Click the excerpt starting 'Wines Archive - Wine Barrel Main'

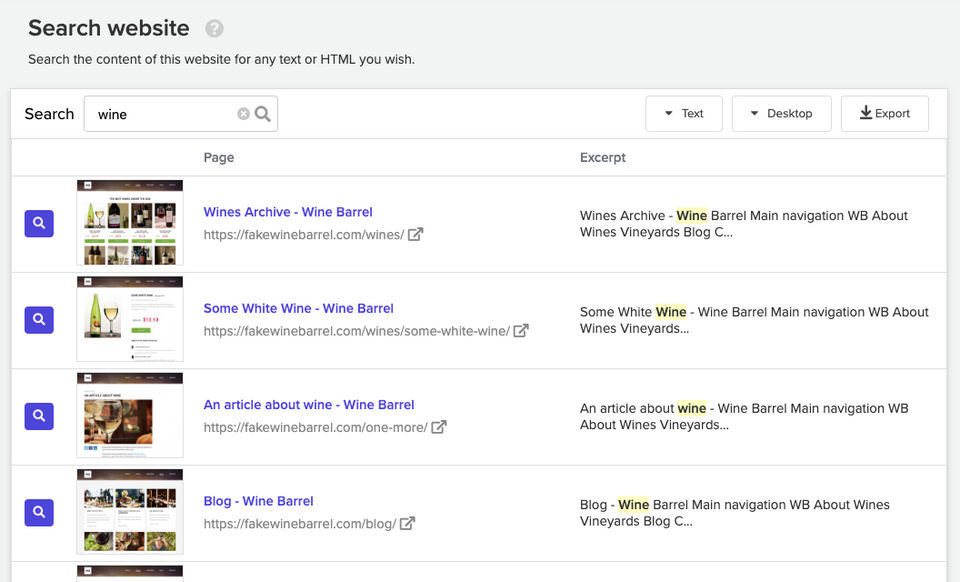[744, 223]
